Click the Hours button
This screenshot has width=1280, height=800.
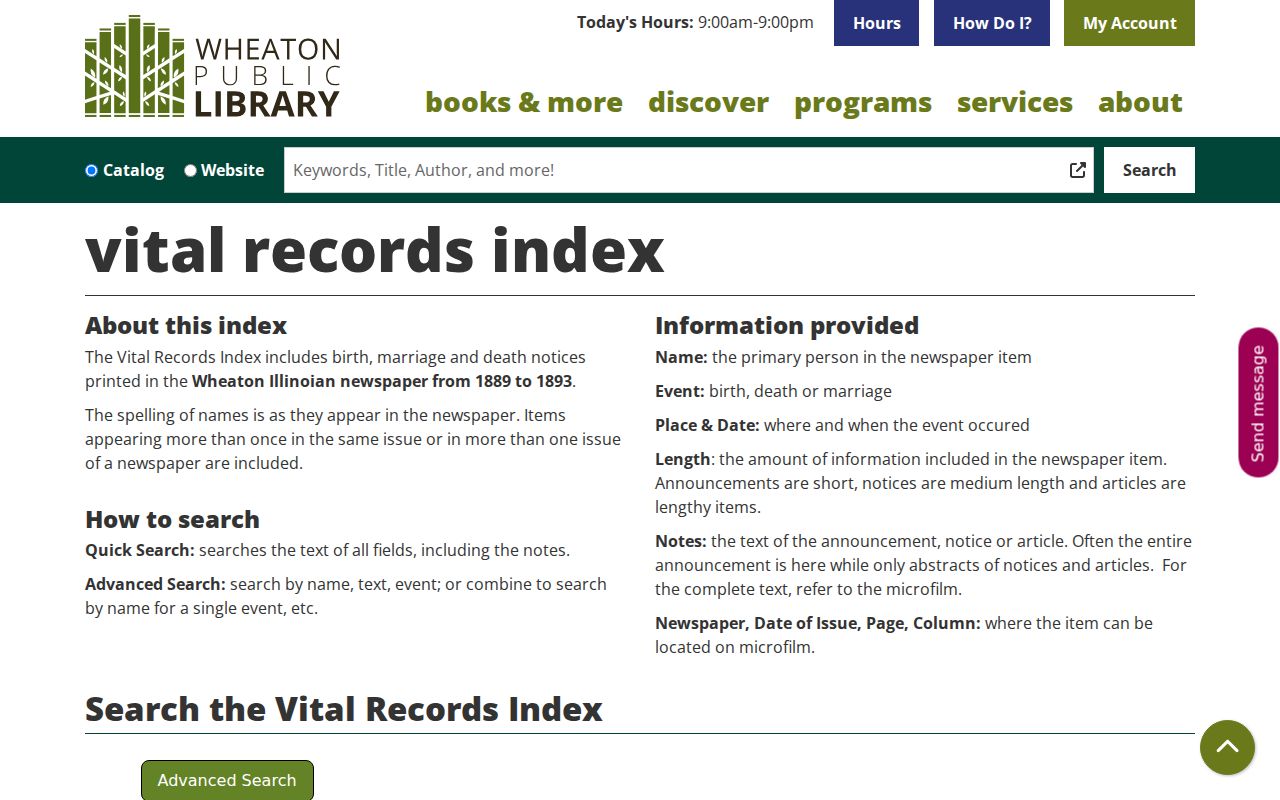pyautogui.click(x=876, y=23)
